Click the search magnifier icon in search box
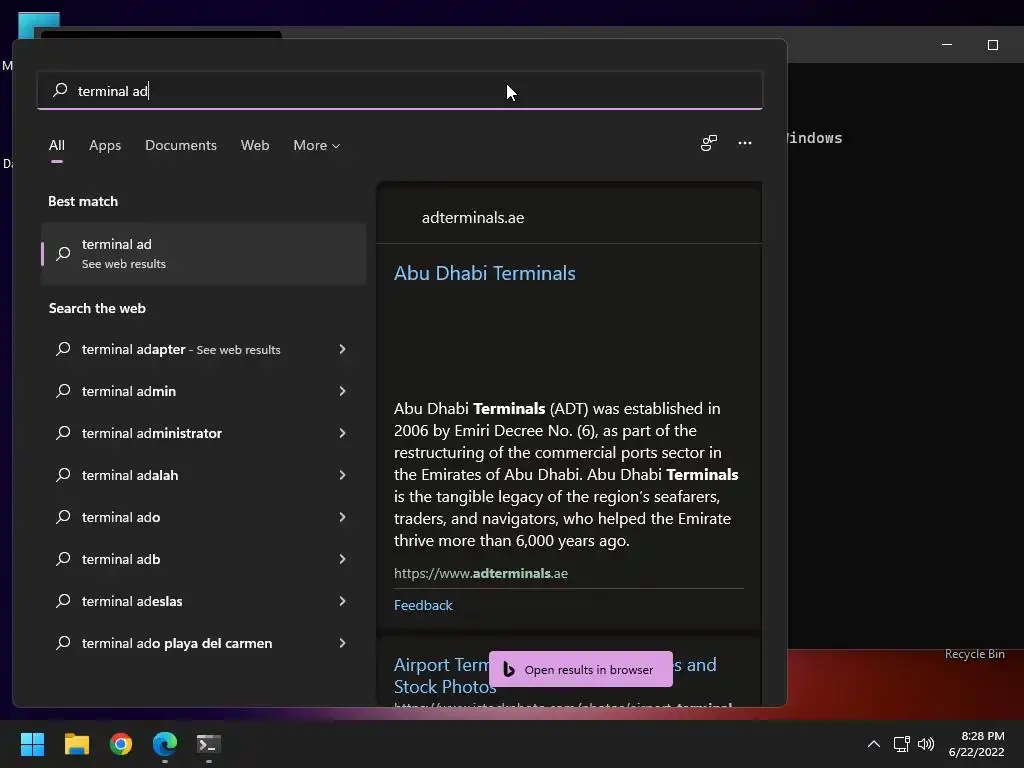The height and width of the screenshot is (768, 1024). pyautogui.click(x=60, y=90)
